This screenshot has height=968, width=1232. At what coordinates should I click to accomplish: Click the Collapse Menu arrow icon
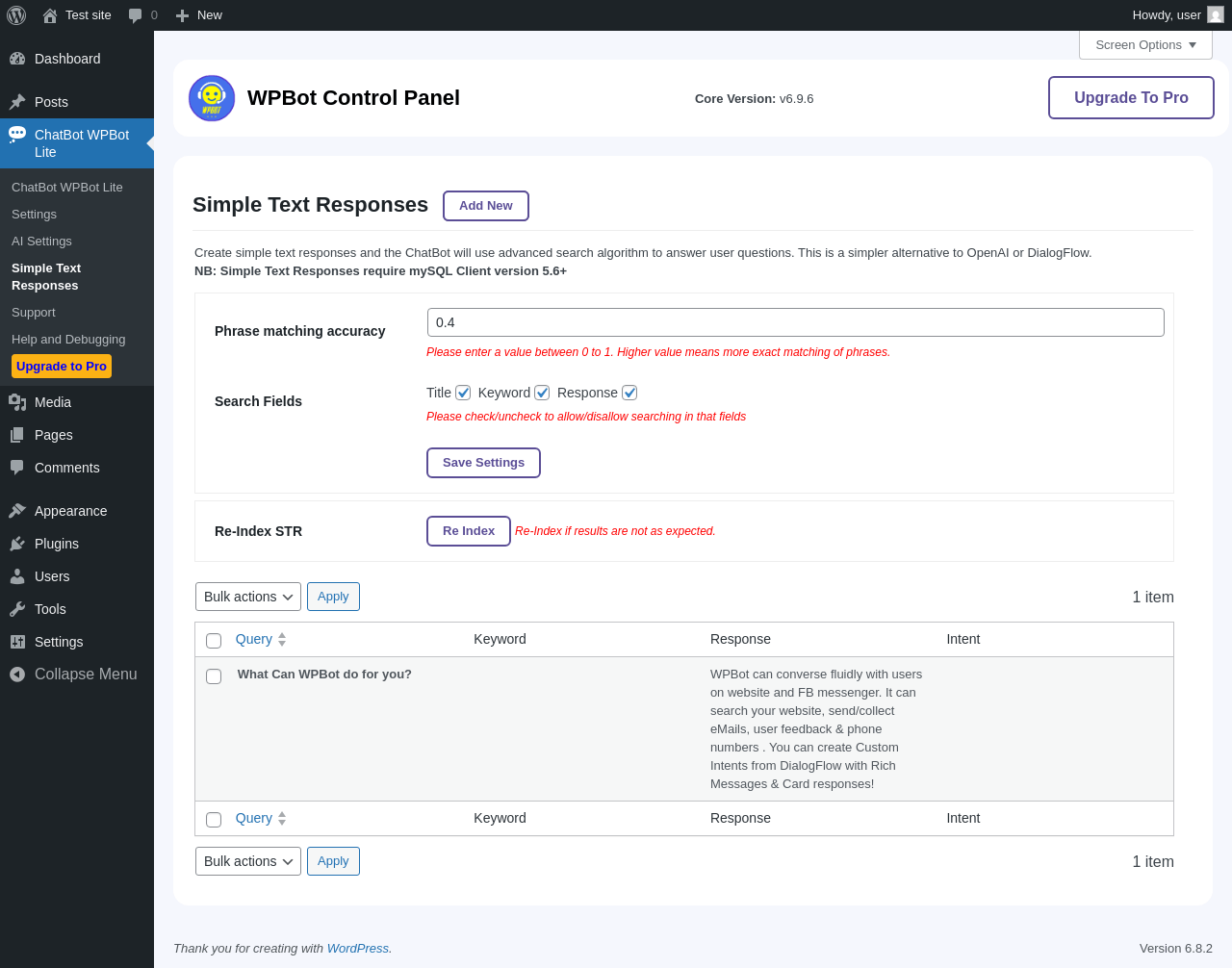(17, 675)
